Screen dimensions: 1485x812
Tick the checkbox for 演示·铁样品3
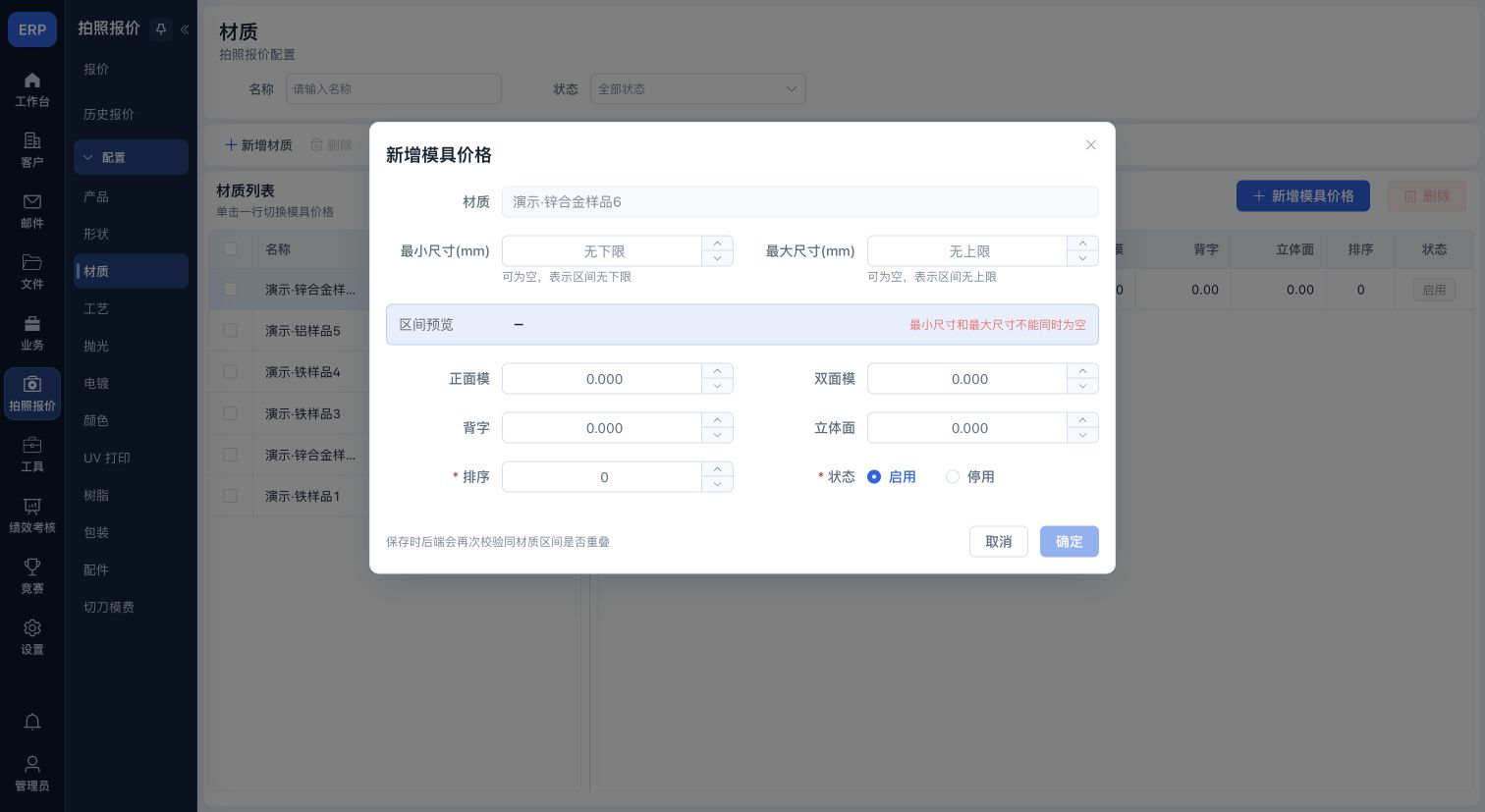coord(230,413)
